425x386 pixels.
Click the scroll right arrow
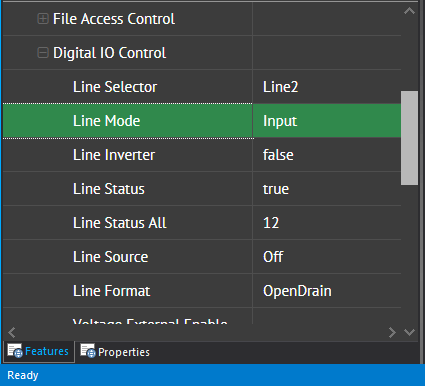tap(392, 332)
